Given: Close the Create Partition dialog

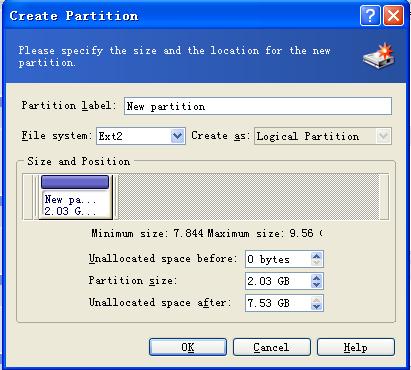Looking at the screenshot, I should (393, 16).
